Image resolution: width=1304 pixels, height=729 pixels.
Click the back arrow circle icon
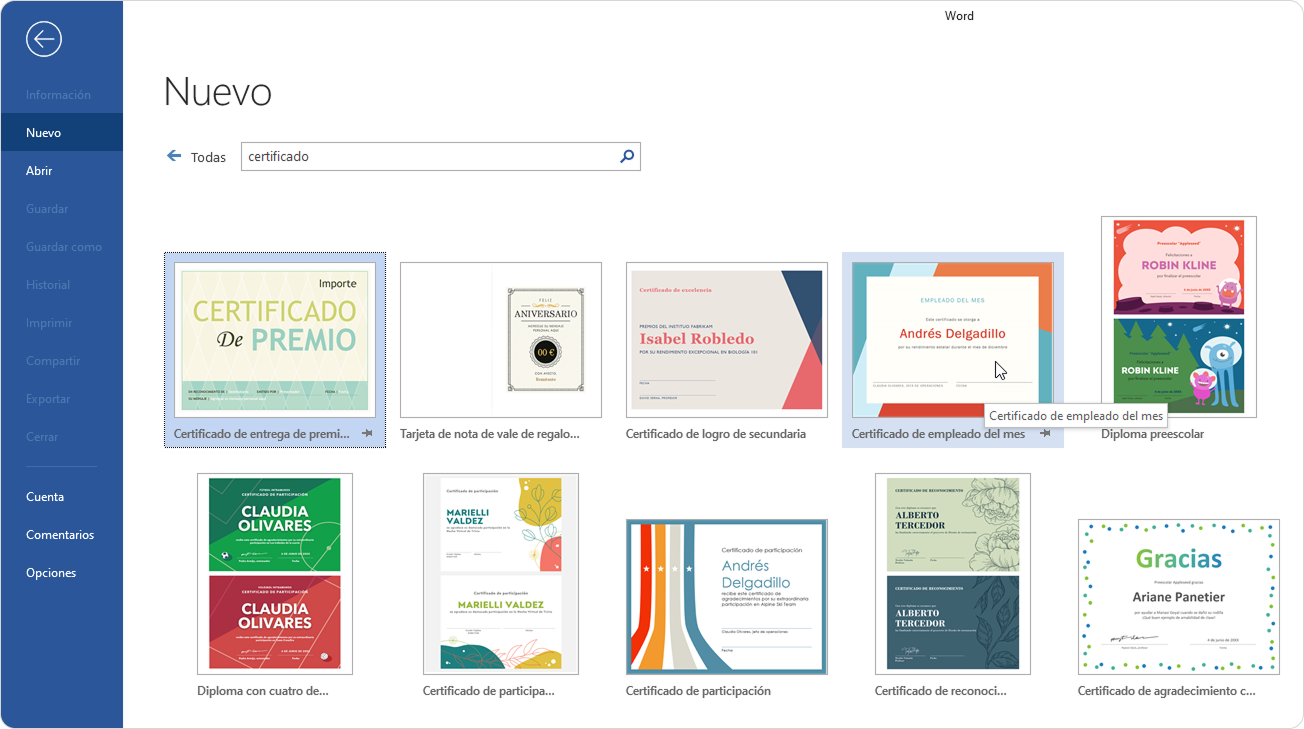tap(44, 39)
